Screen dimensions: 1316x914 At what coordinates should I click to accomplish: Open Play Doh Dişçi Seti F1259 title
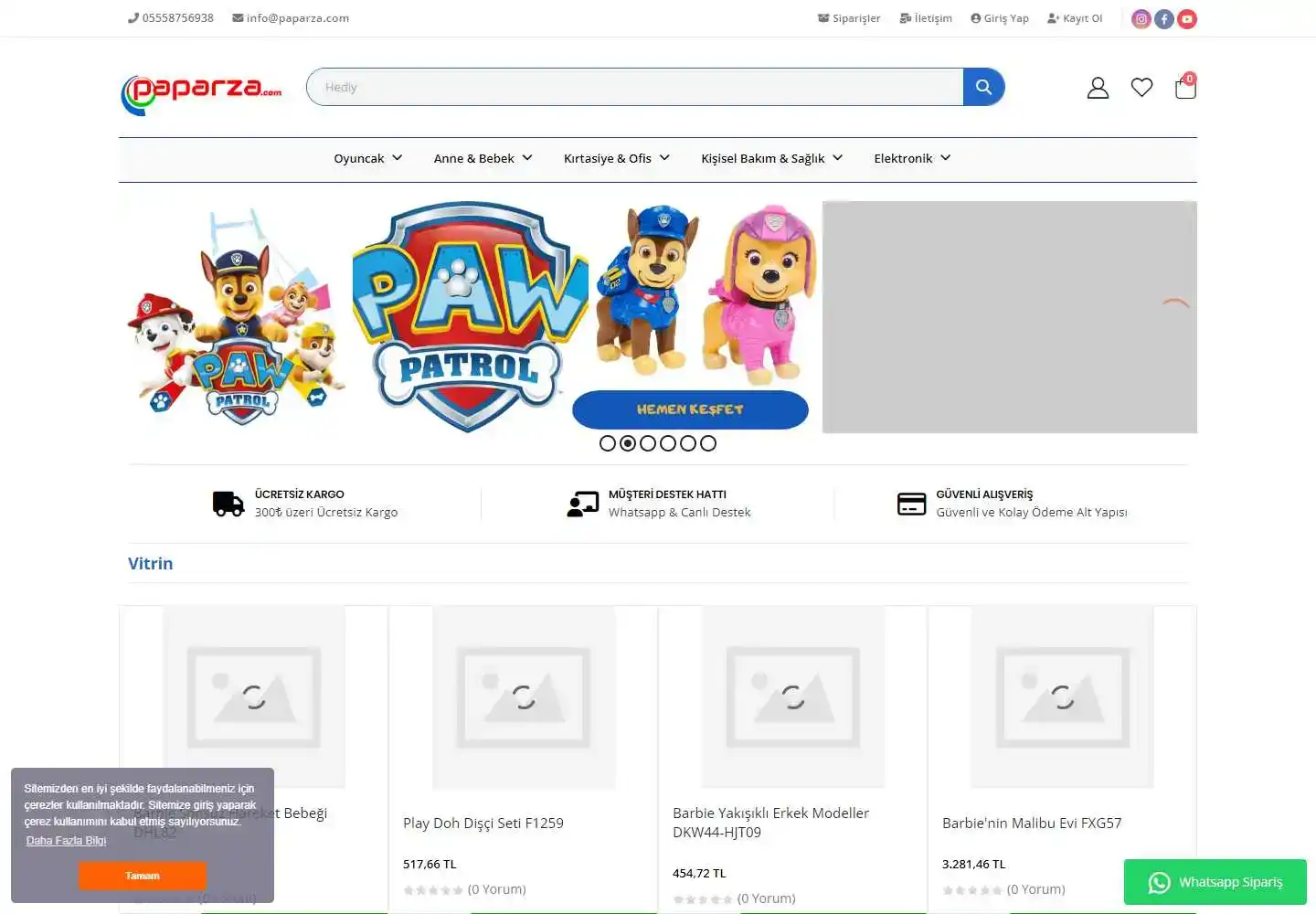pos(483,823)
